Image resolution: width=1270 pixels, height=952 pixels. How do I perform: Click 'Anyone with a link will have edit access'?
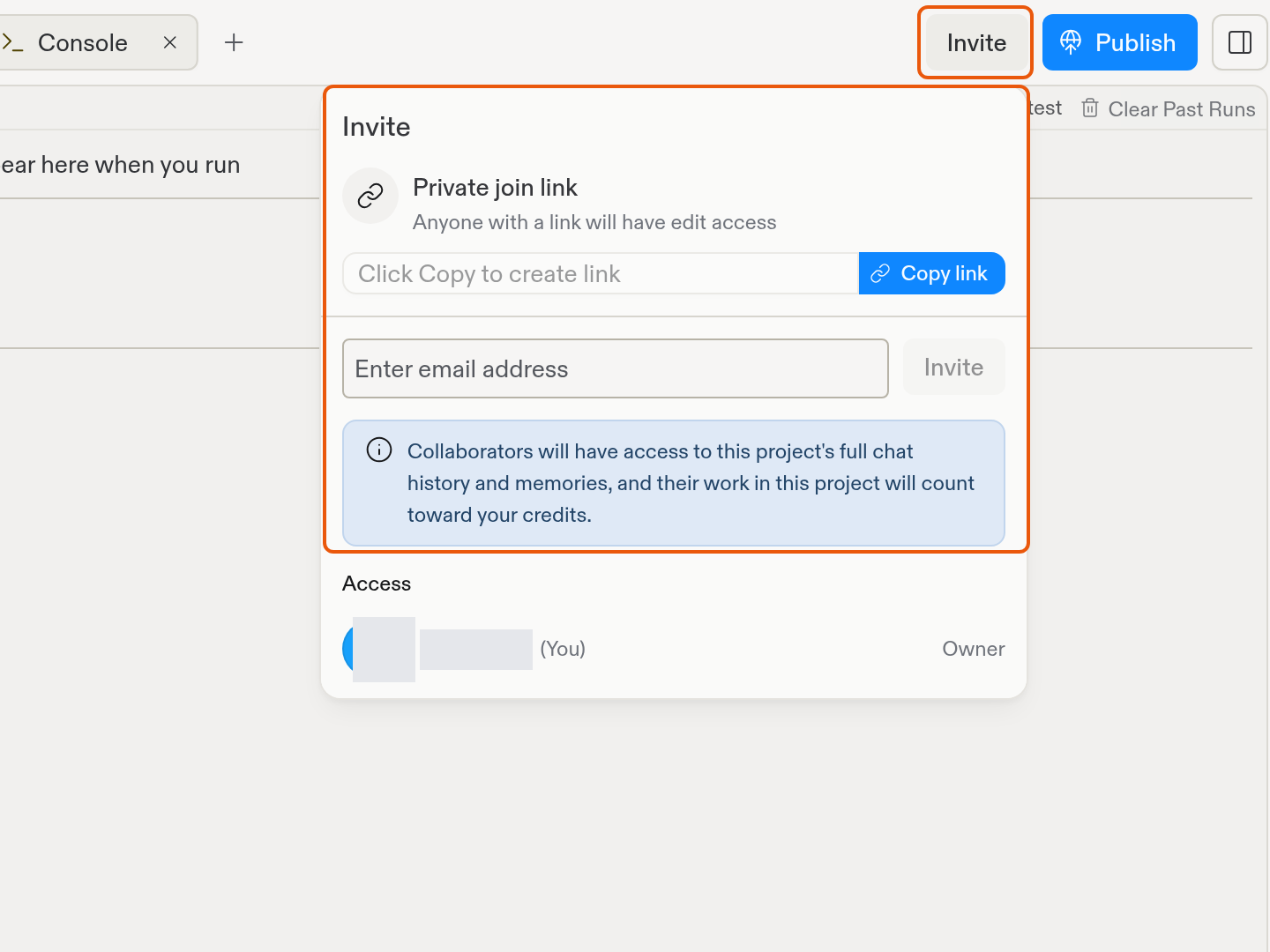click(594, 222)
